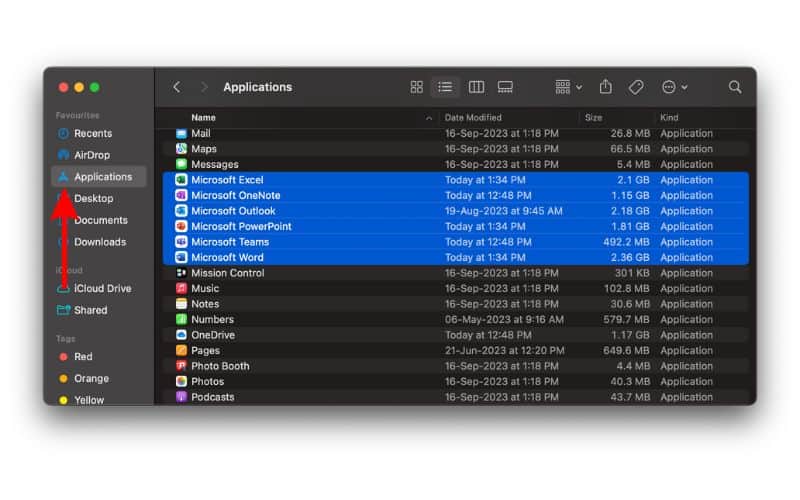Screen dimensions: 800x500
Task: Open the Group By dropdown
Action: coord(568,87)
